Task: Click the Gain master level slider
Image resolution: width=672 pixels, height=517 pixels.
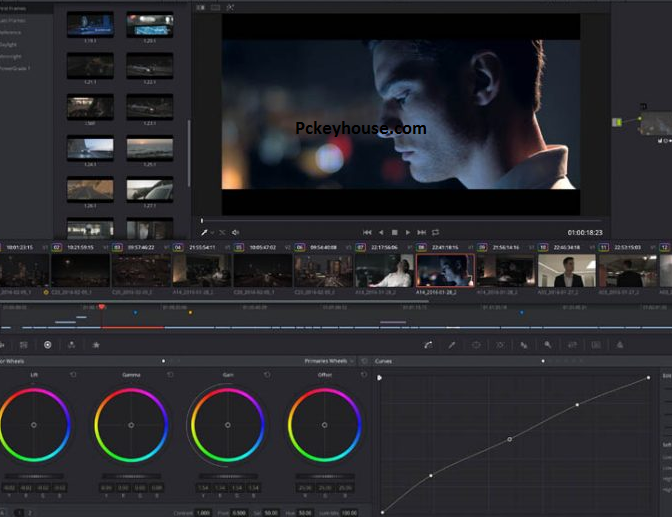Action: click(228, 476)
